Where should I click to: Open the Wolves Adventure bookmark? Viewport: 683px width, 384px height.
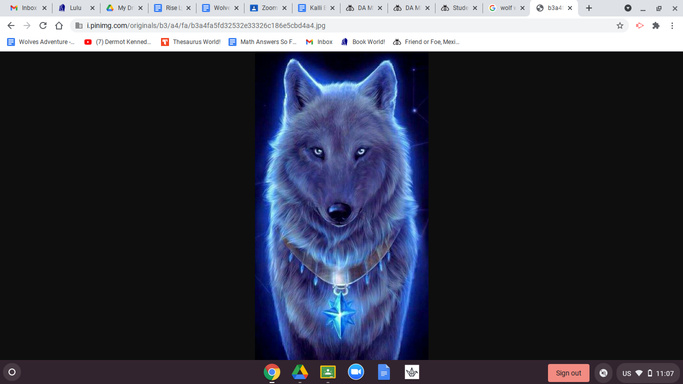tap(41, 42)
